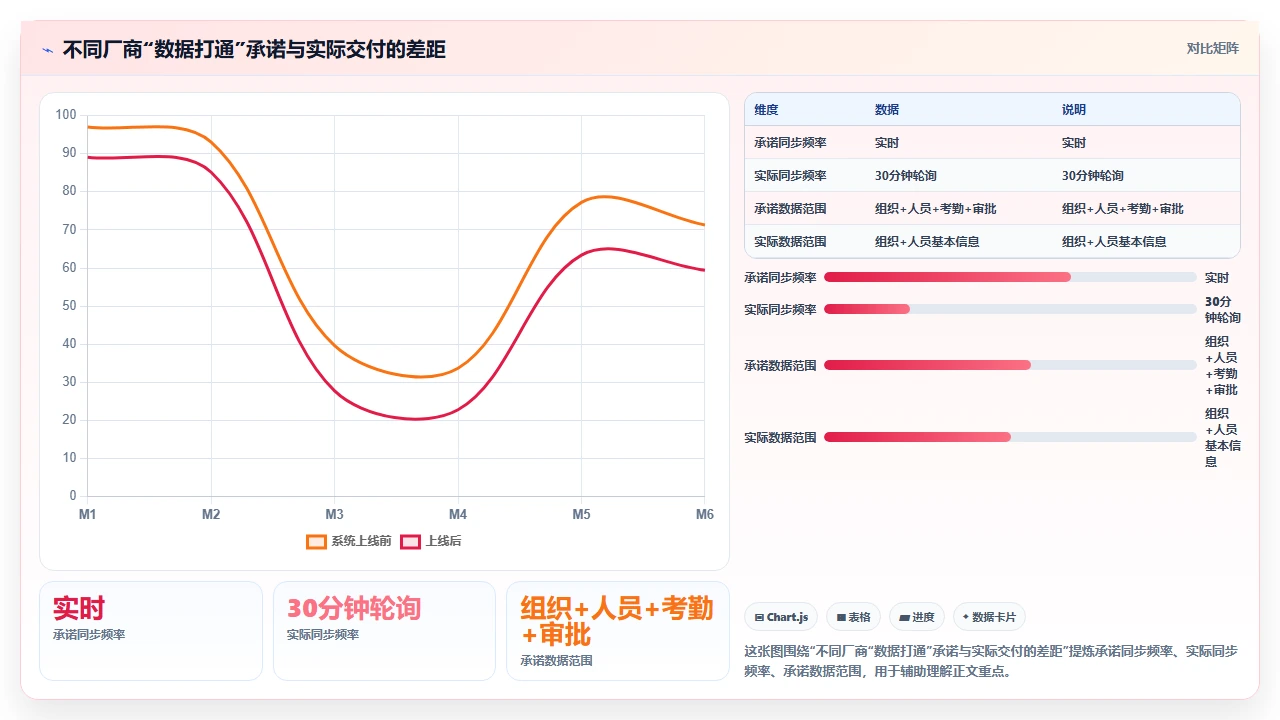The height and width of the screenshot is (720, 1280).
Task: Click the 实际数据范围 progress bar
Action: (1010, 437)
